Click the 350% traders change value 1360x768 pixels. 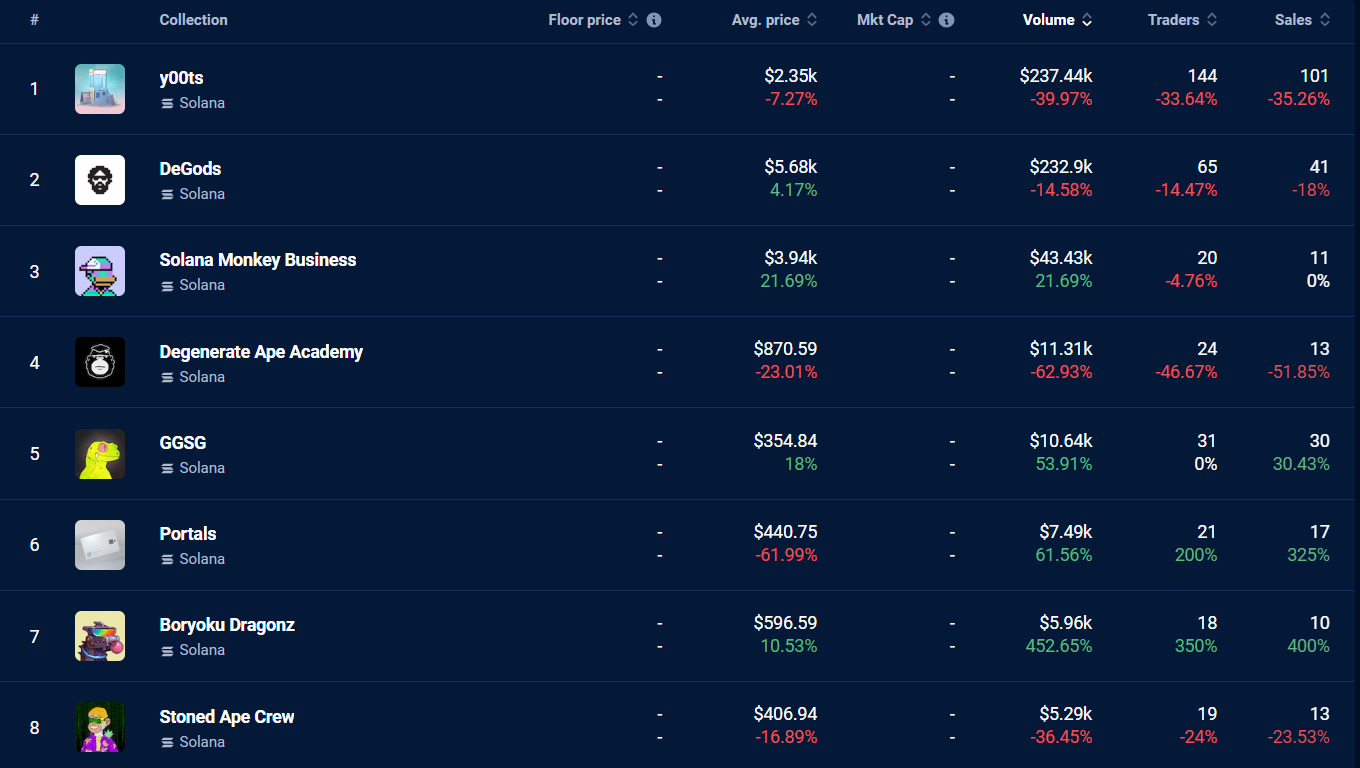coord(1196,646)
